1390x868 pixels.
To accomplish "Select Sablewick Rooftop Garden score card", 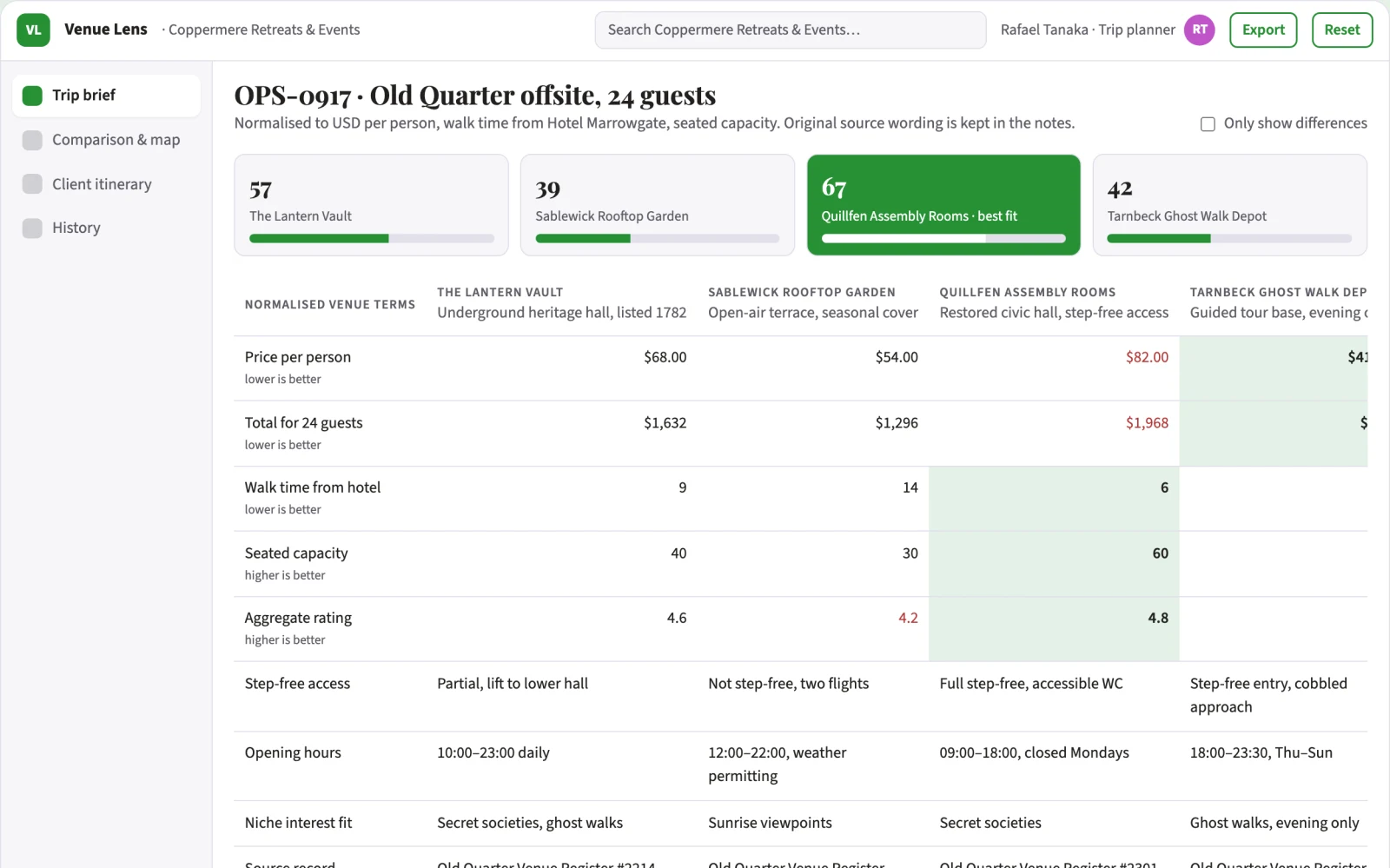I will point(658,205).
